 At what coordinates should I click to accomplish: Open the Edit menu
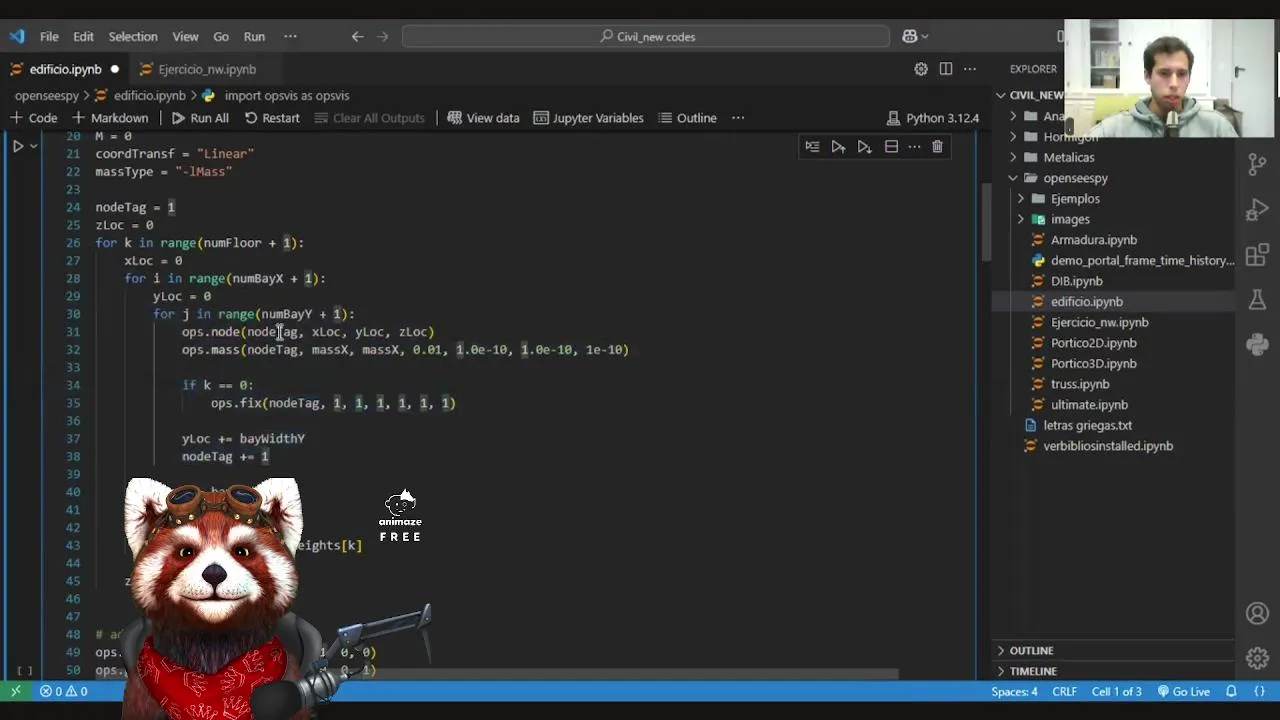[x=83, y=37]
